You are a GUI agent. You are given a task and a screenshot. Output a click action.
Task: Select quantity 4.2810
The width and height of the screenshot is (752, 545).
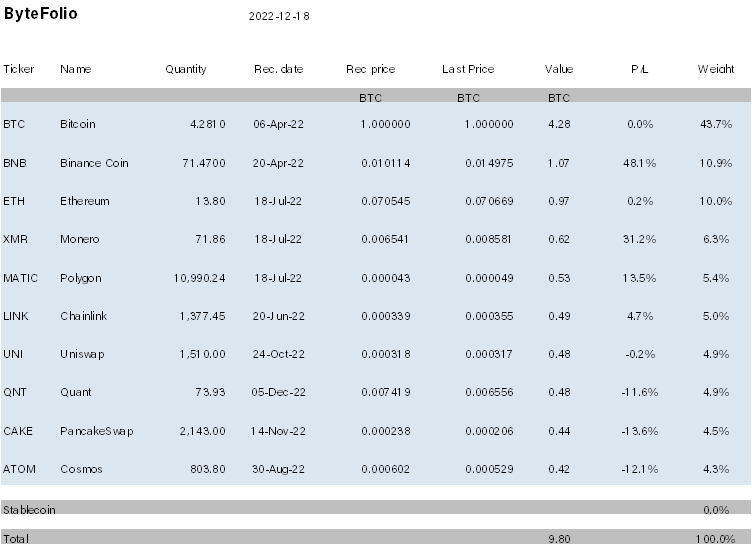(208, 124)
